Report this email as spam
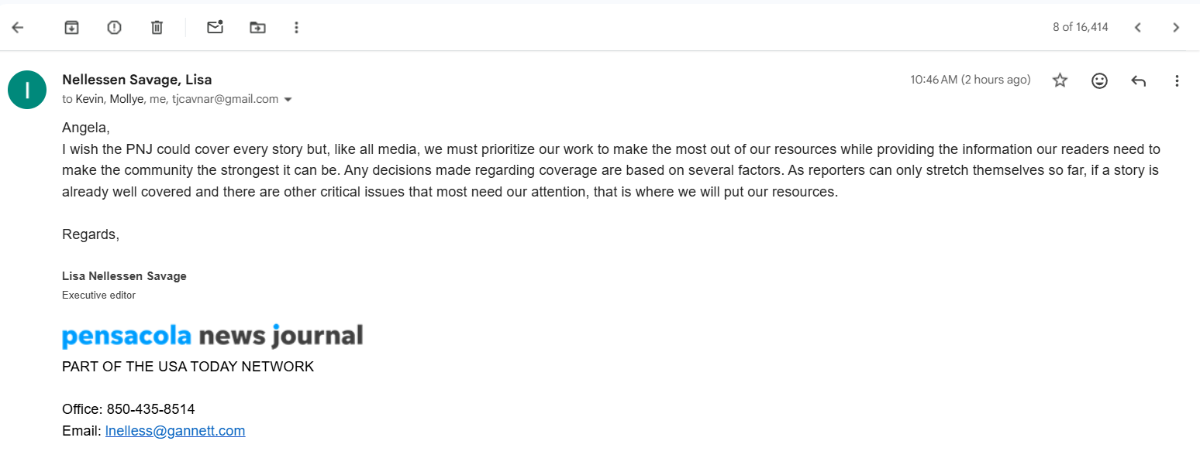Viewport: 1200px width, 458px height. tap(114, 27)
